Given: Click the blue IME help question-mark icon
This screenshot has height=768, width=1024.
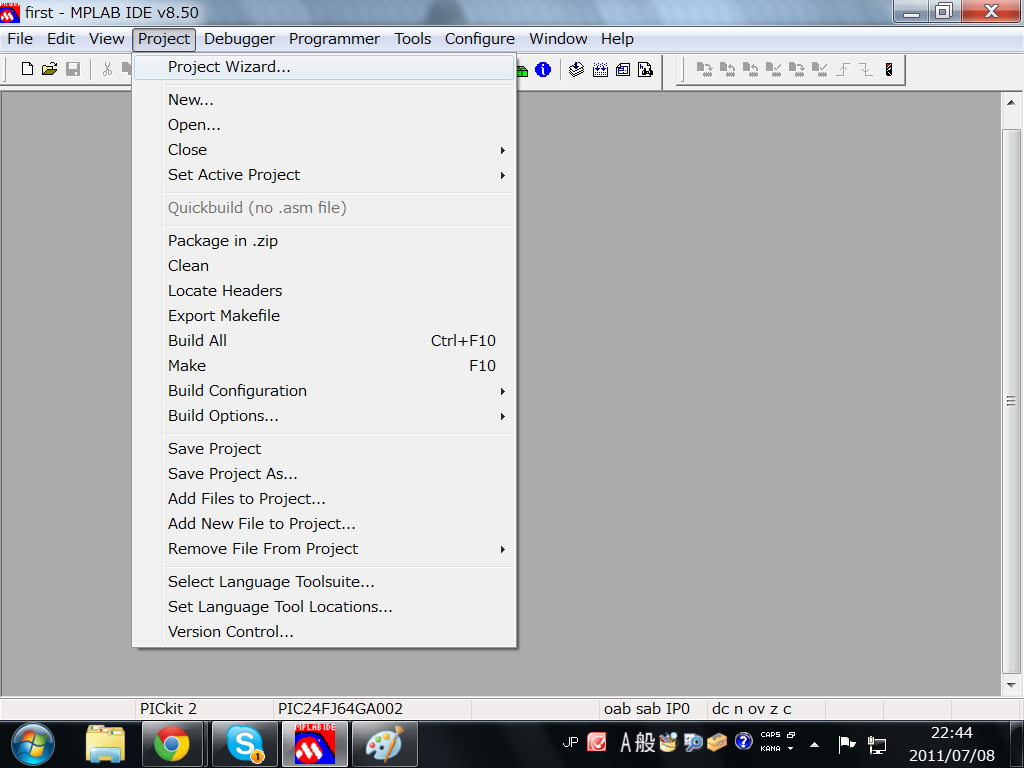Looking at the screenshot, I should [x=743, y=741].
